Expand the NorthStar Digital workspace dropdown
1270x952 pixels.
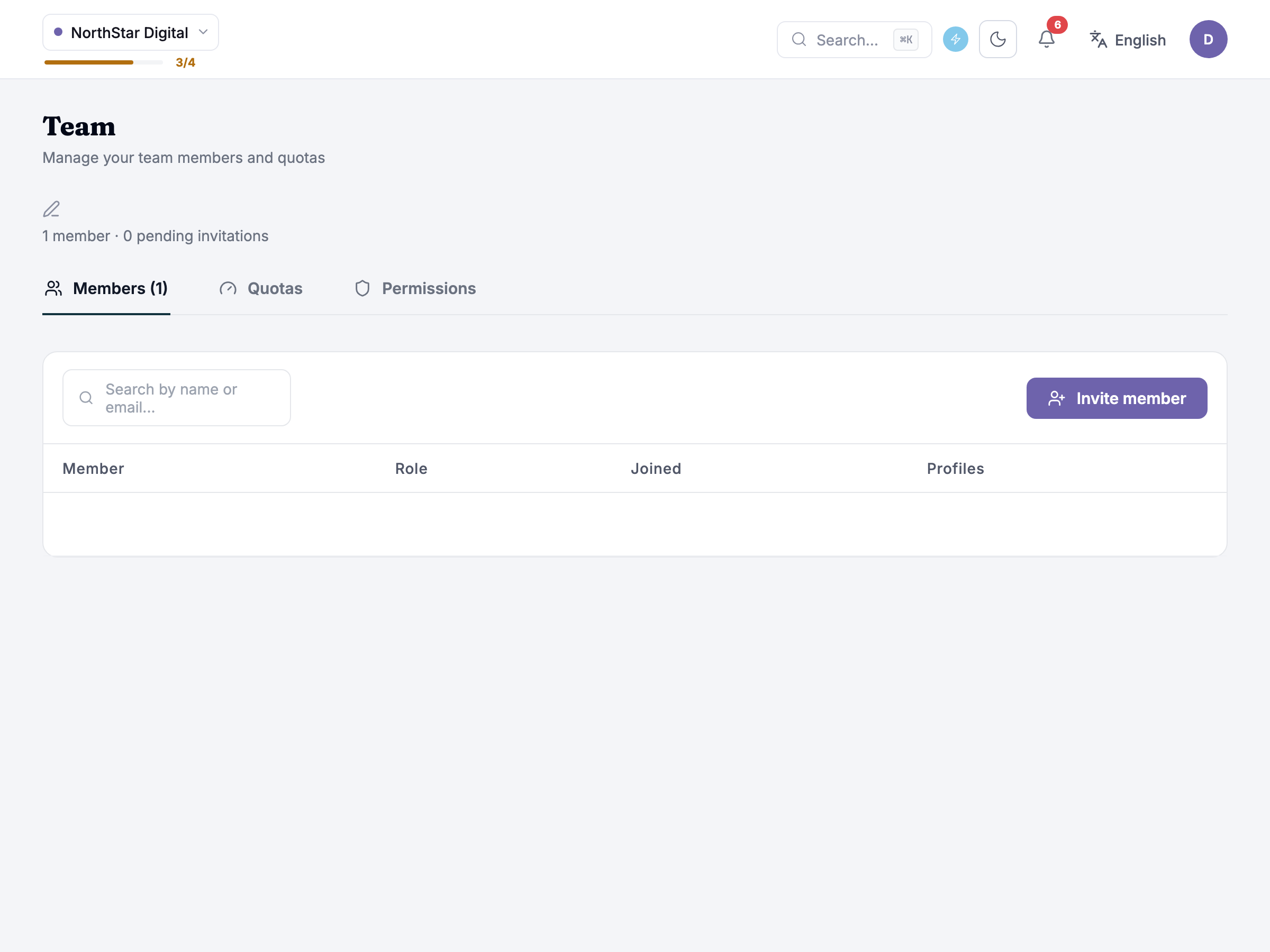tap(131, 33)
